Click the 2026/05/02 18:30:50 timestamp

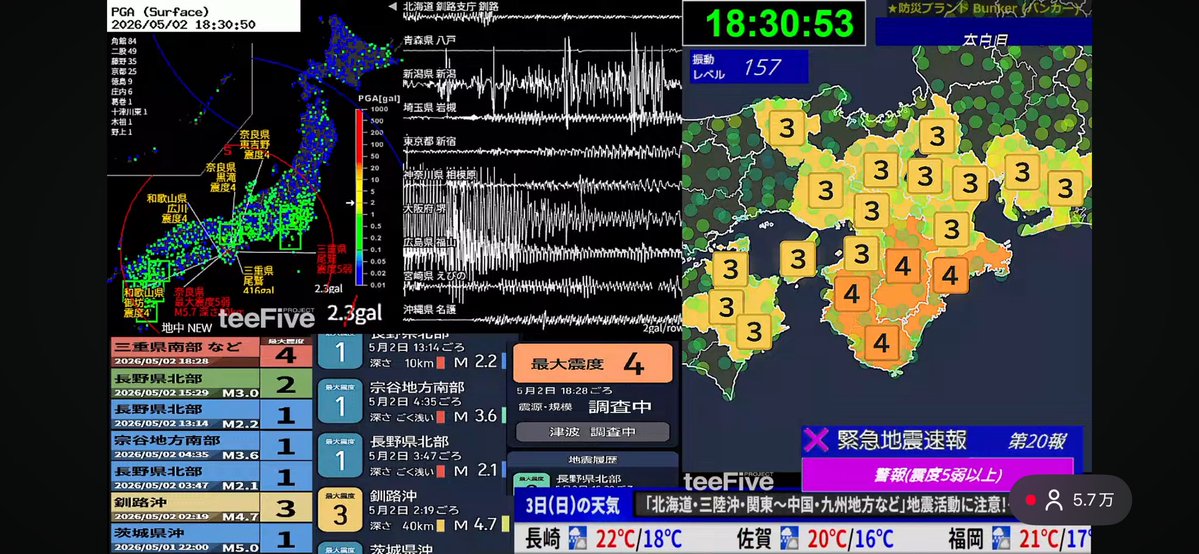click(184, 24)
